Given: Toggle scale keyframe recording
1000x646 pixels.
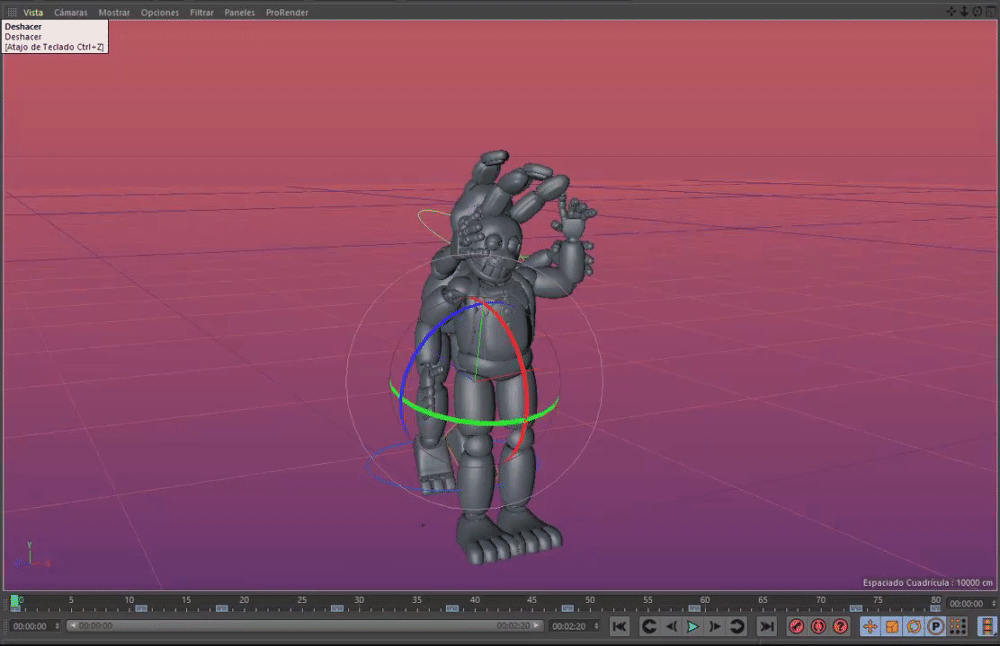Looking at the screenshot, I should (891, 626).
